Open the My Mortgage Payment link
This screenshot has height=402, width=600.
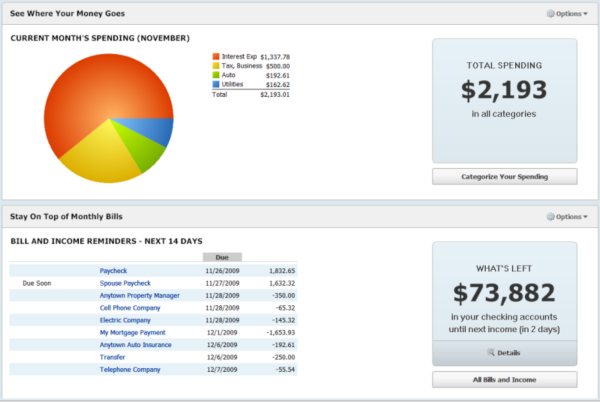click(132, 333)
